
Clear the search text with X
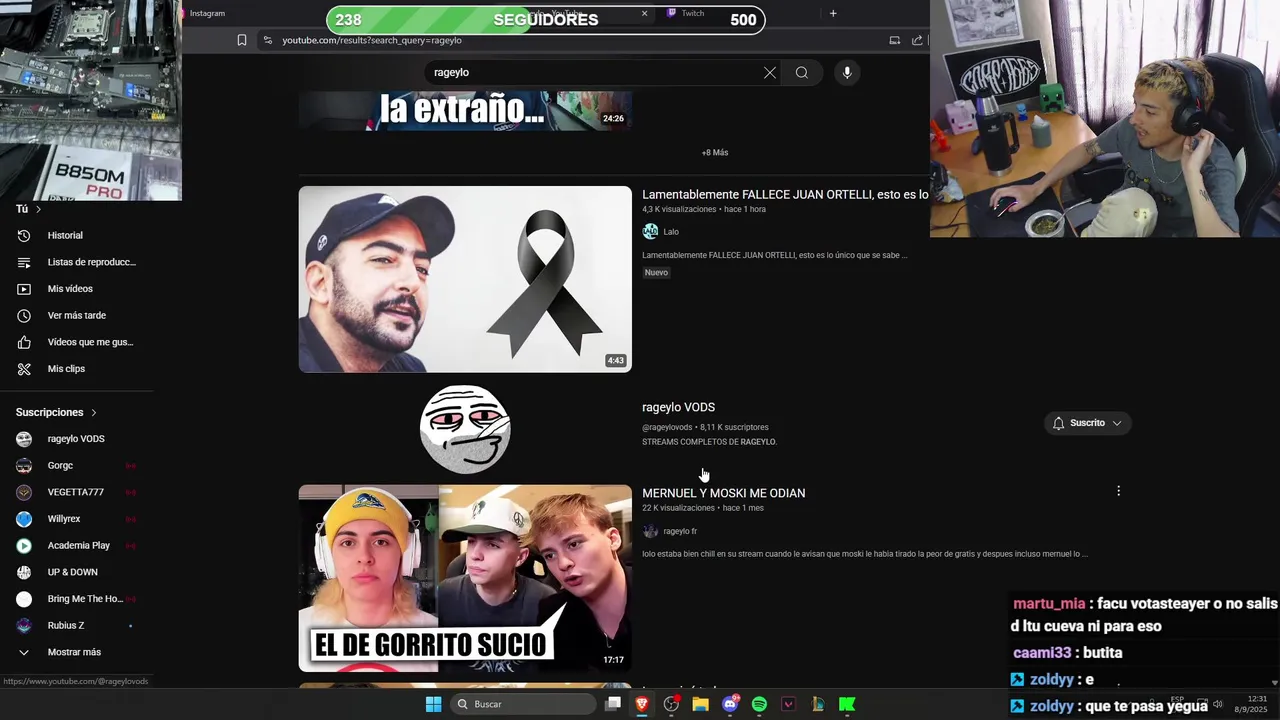point(770,72)
